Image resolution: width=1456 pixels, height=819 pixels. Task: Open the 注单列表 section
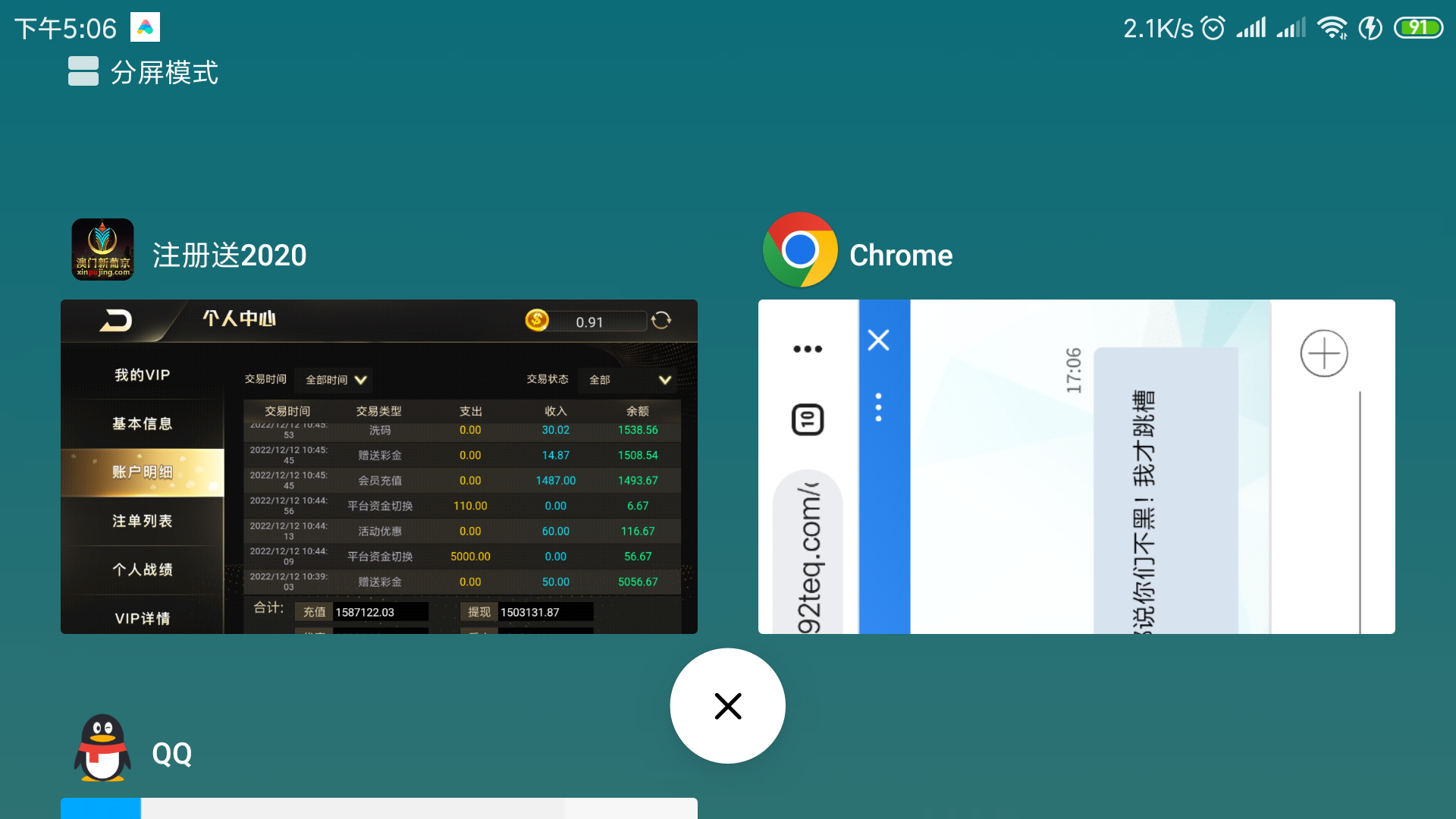pos(142,521)
